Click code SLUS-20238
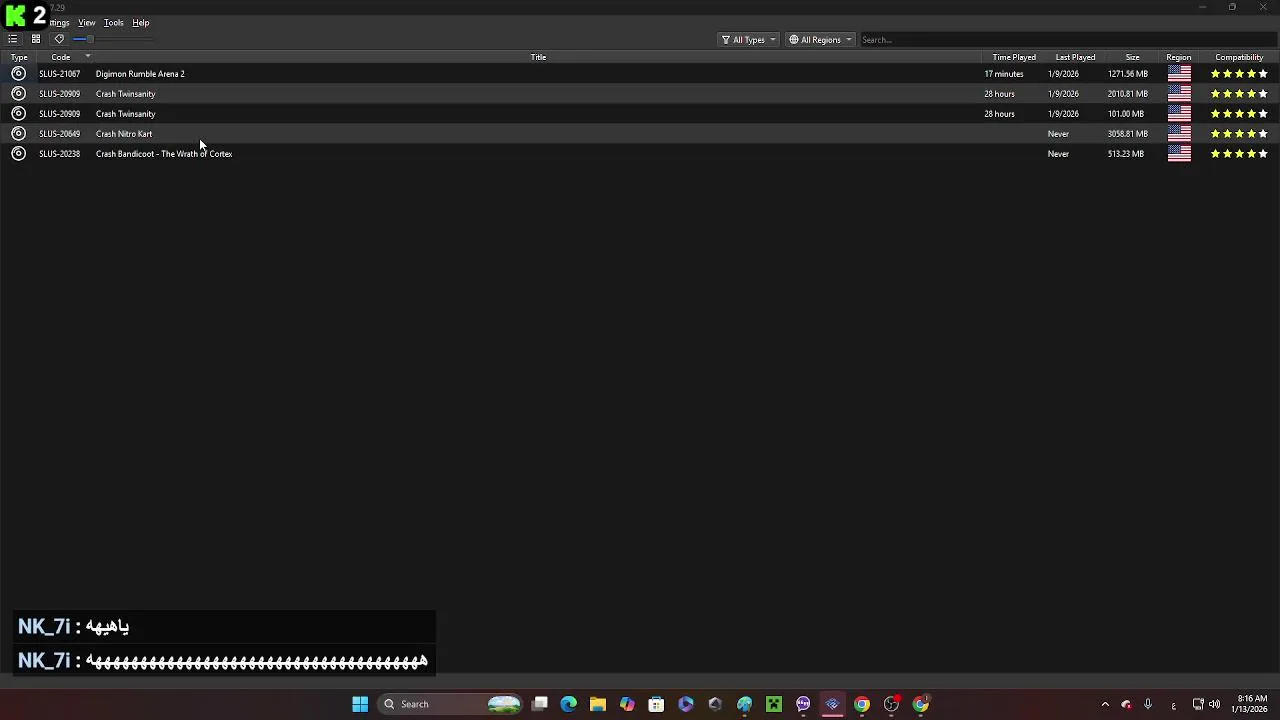This screenshot has width=1280, height=720. (x=59, y=154)
